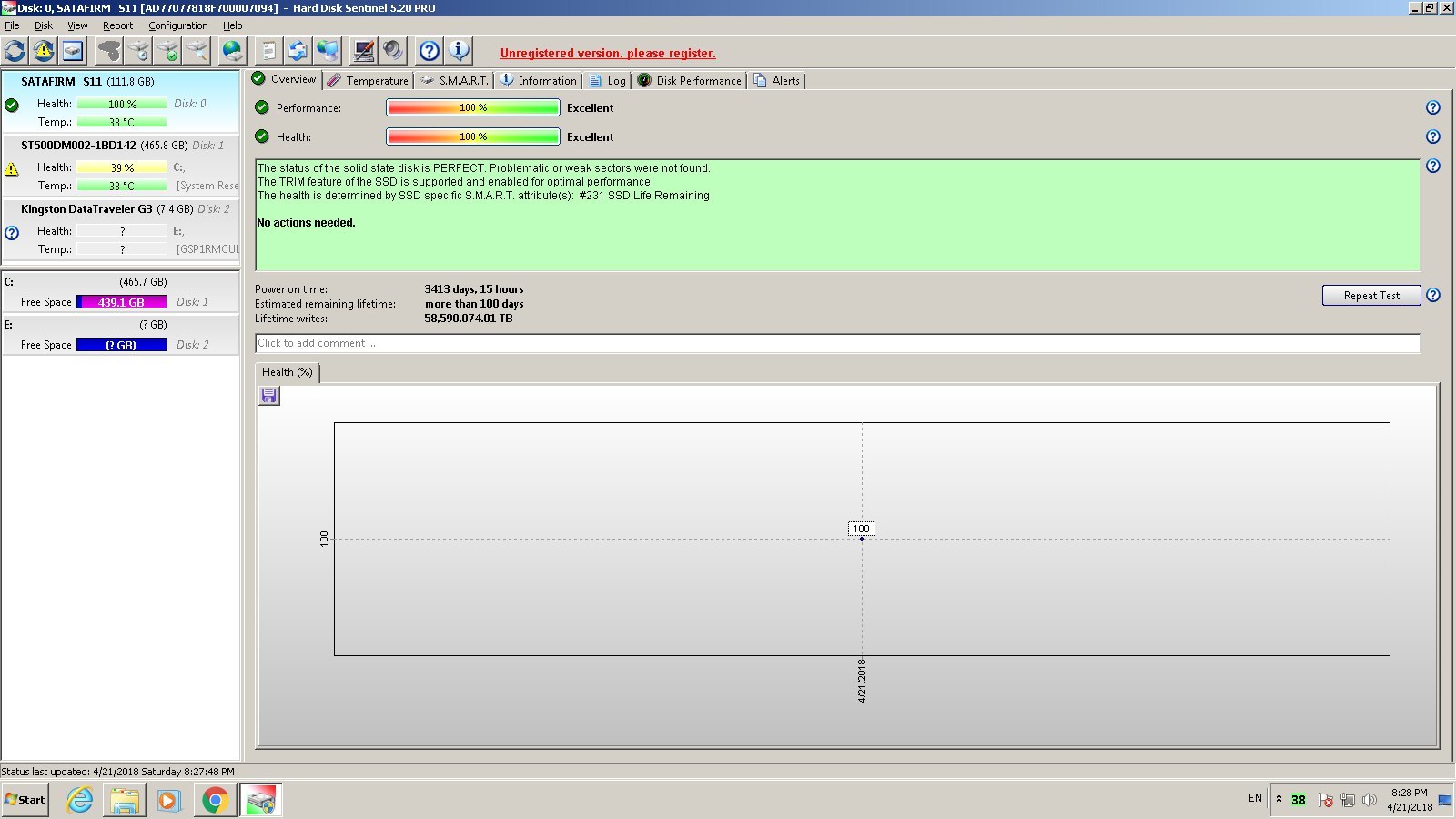Click Repeat Test button
The width and height of the screenshot is (1456, 819).
pos(1371,295)
